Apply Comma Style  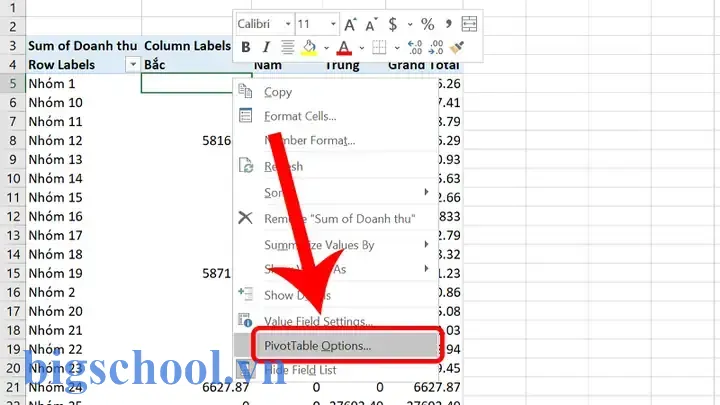click(x=448, y=24)
